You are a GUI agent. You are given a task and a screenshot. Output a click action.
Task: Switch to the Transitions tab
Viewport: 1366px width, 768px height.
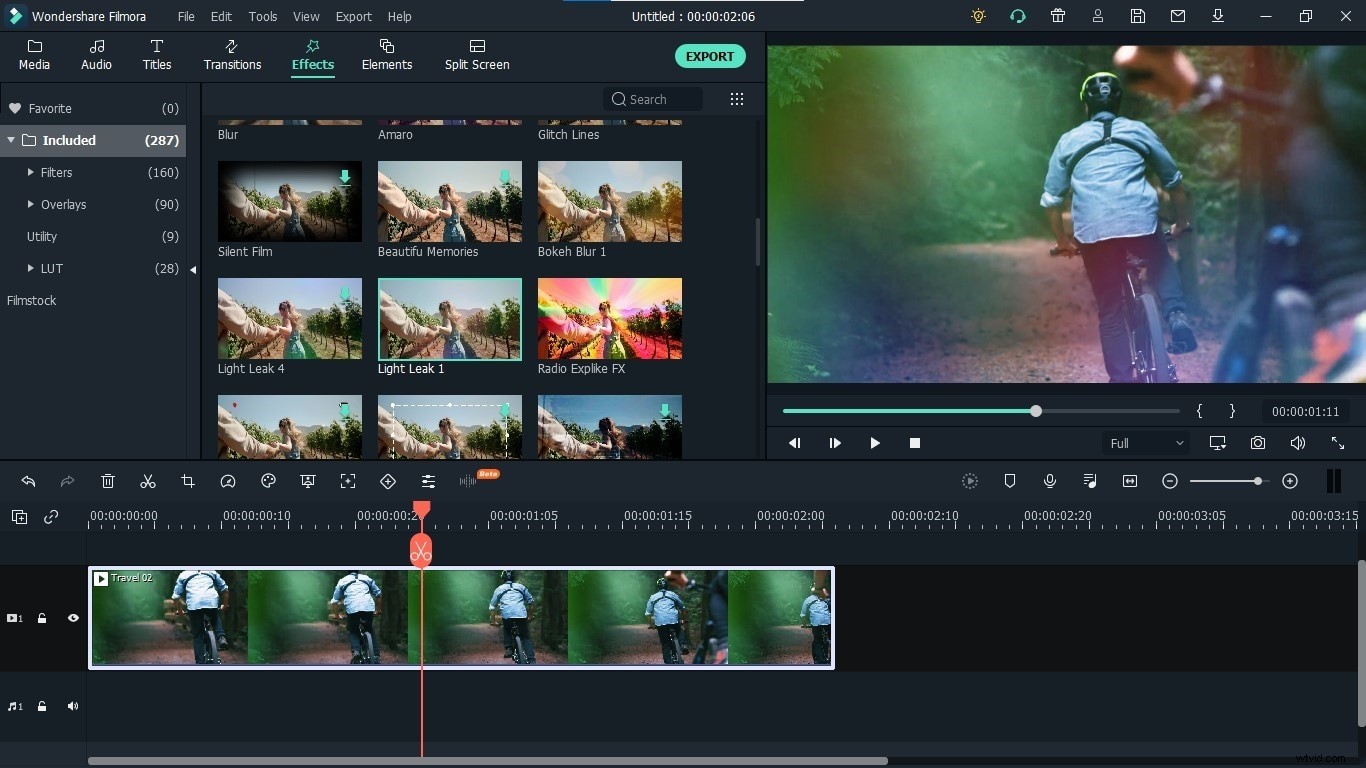231,55
